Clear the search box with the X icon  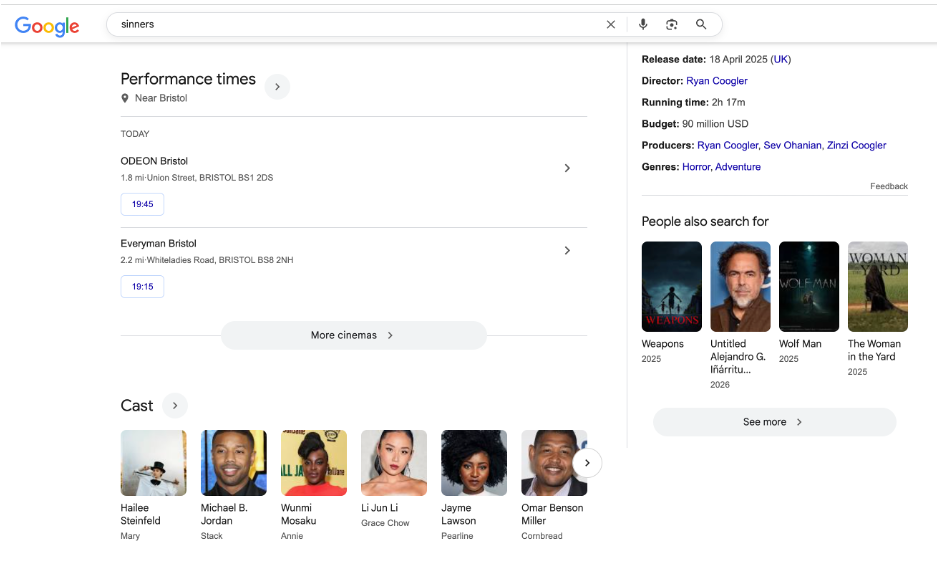click(x=611, y=25)
